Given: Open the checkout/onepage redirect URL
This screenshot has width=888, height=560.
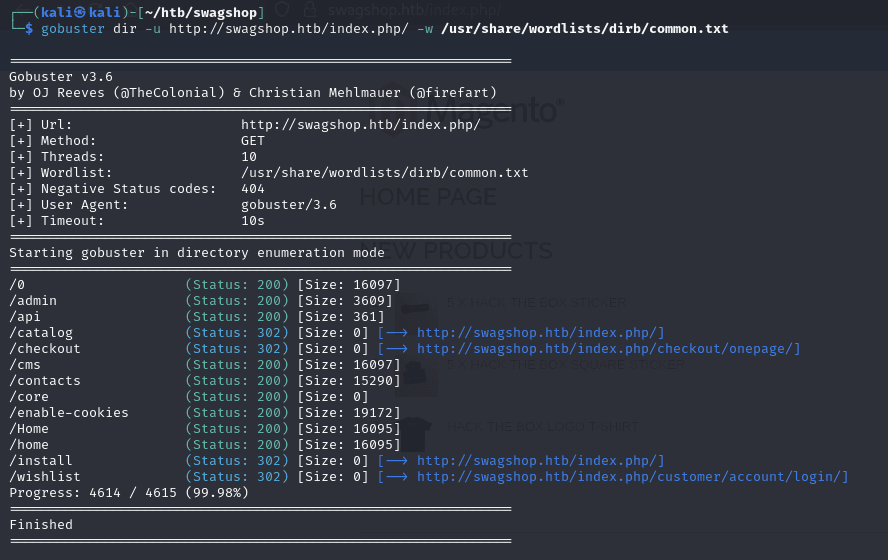Looking at the screenshot, I should click(608, 349).
